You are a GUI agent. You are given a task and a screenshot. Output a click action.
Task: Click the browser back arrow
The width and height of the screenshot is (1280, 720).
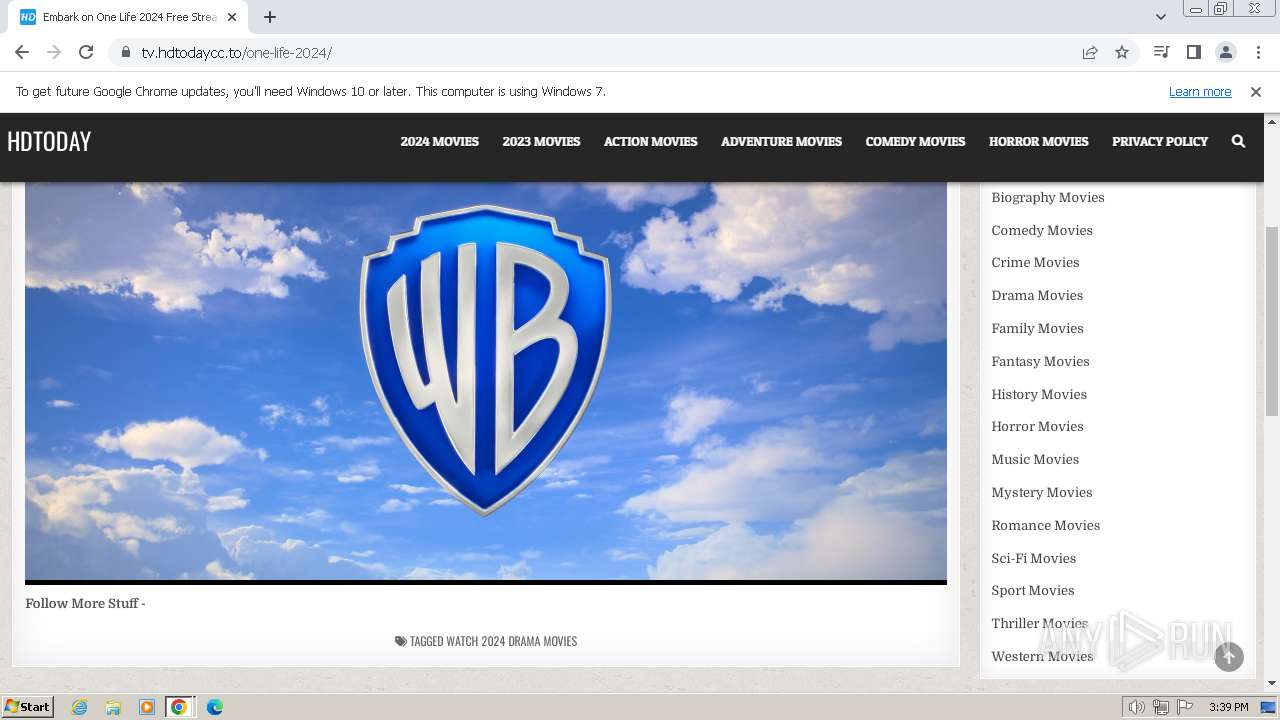22,52
